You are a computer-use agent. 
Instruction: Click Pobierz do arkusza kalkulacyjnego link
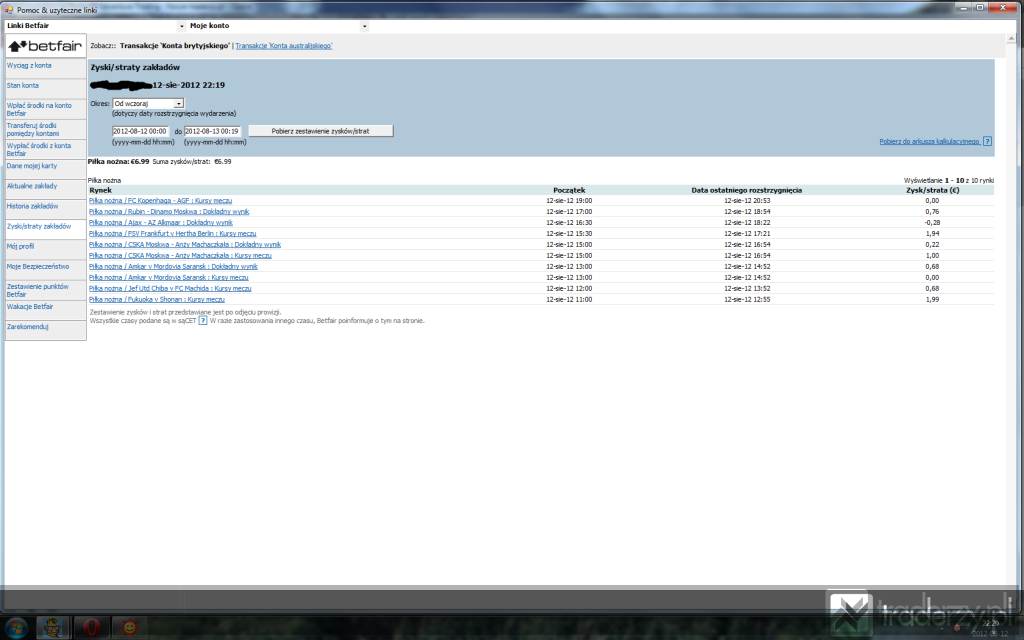[x=929, y=141]
